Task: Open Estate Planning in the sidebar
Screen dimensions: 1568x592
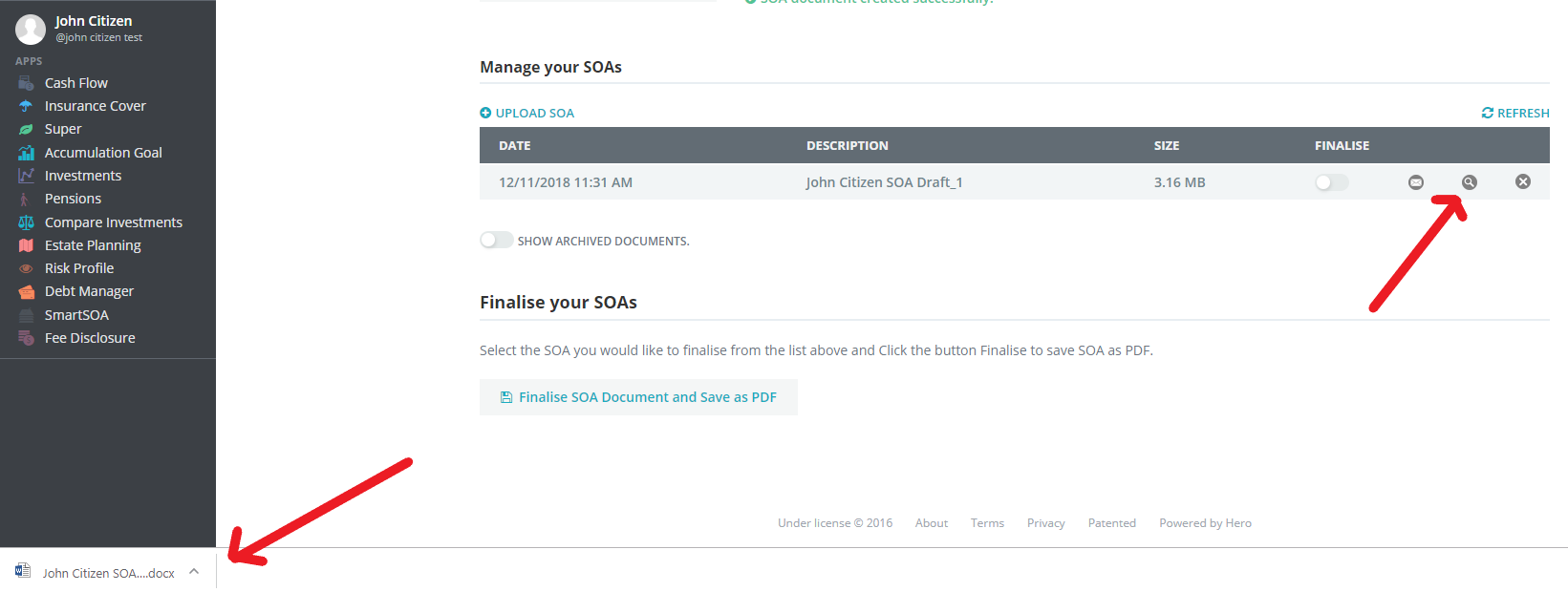Action: click(x=93, y=245)
